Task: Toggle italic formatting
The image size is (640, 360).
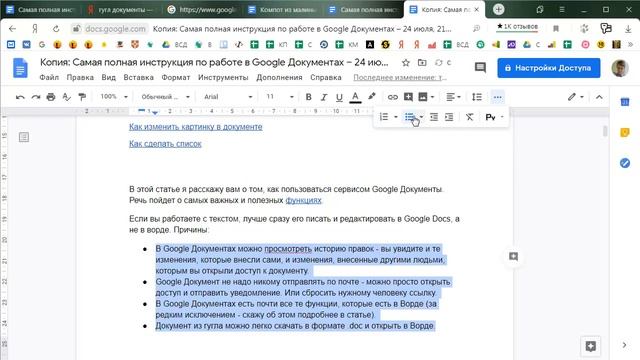Action: tap(324, 97)
